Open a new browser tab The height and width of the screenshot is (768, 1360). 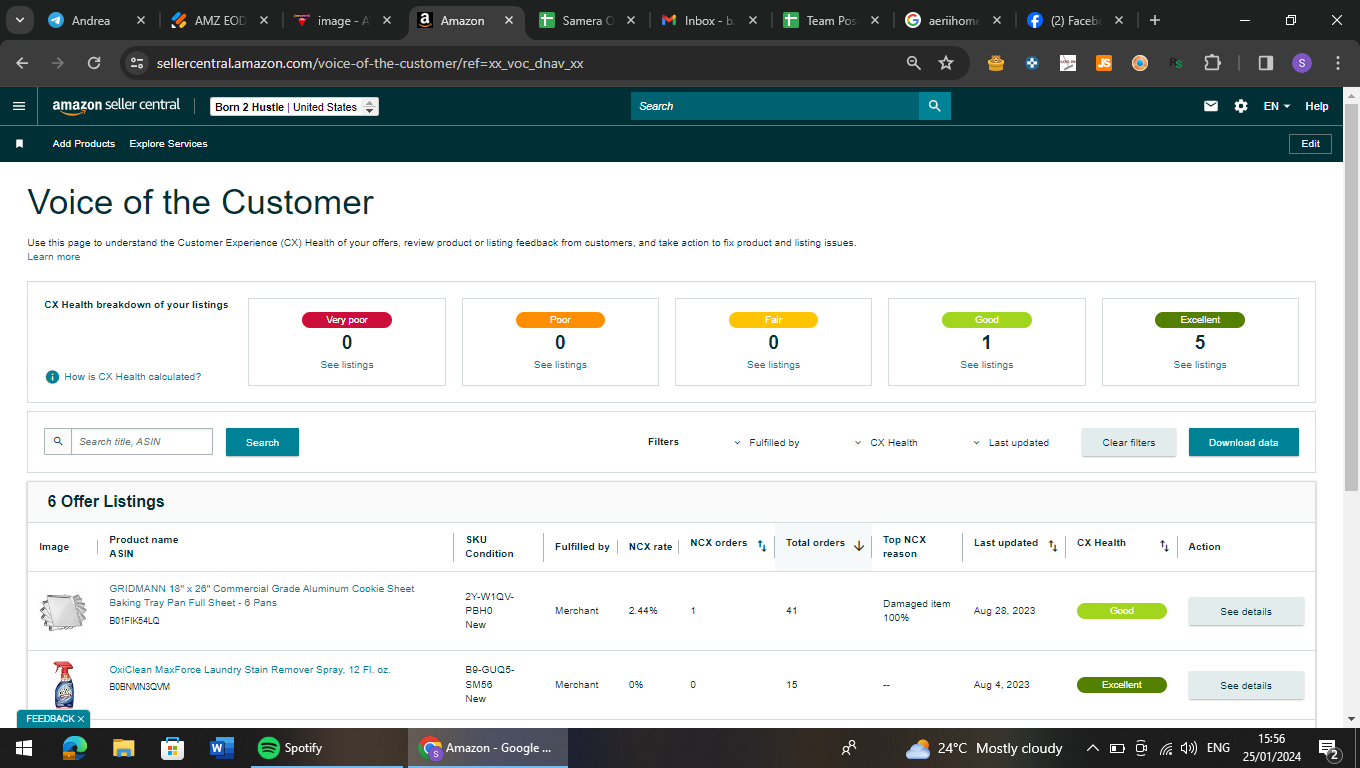point(1155,20)
